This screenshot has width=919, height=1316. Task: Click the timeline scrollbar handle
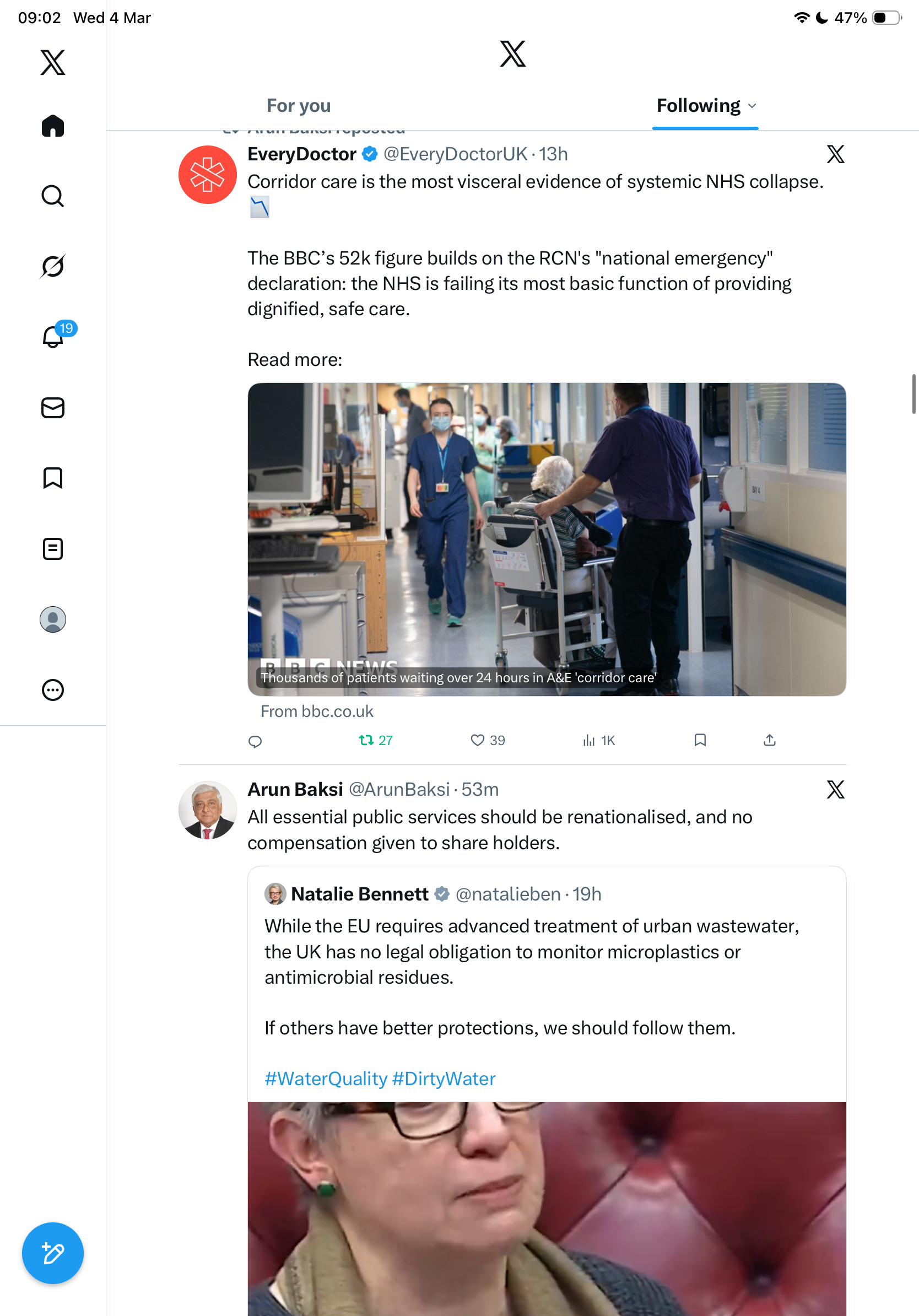pyautogui.click(x=914, y=394)
